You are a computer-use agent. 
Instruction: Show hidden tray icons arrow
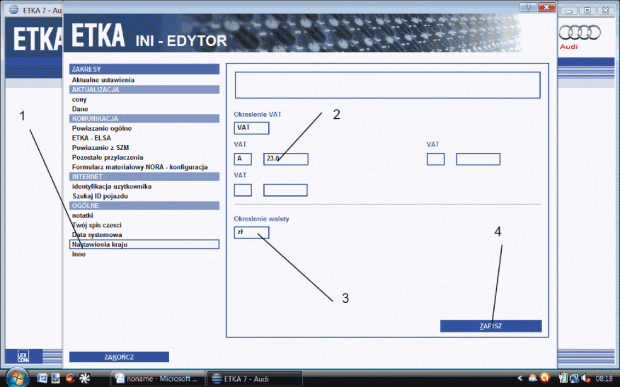tap(520, 378)
